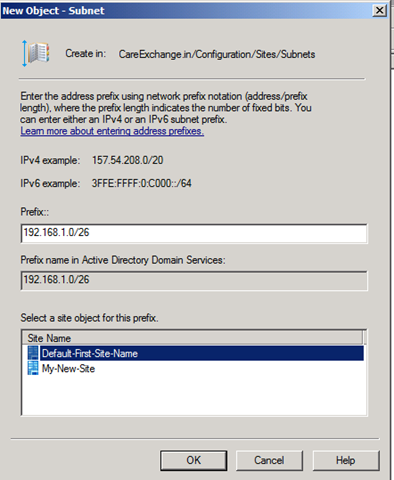The image size is (394, 480).
Task: Click the IPv4 example address 157.54.208.0/20
Action: pos(128,160)
